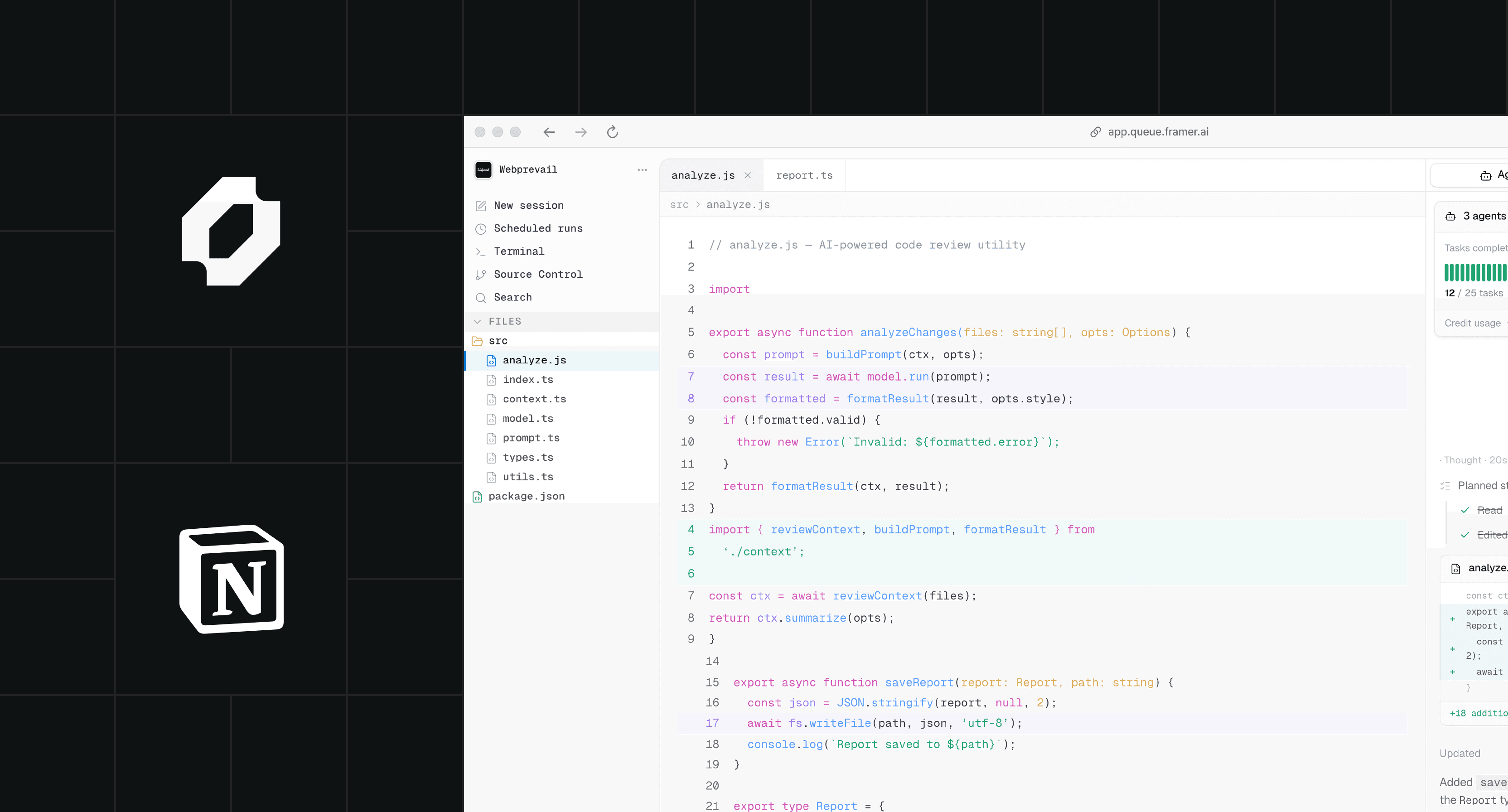Click the checklist icon beside Planned steps
The height and width of the screenshot is (812, 1508).
[1445, 486]
